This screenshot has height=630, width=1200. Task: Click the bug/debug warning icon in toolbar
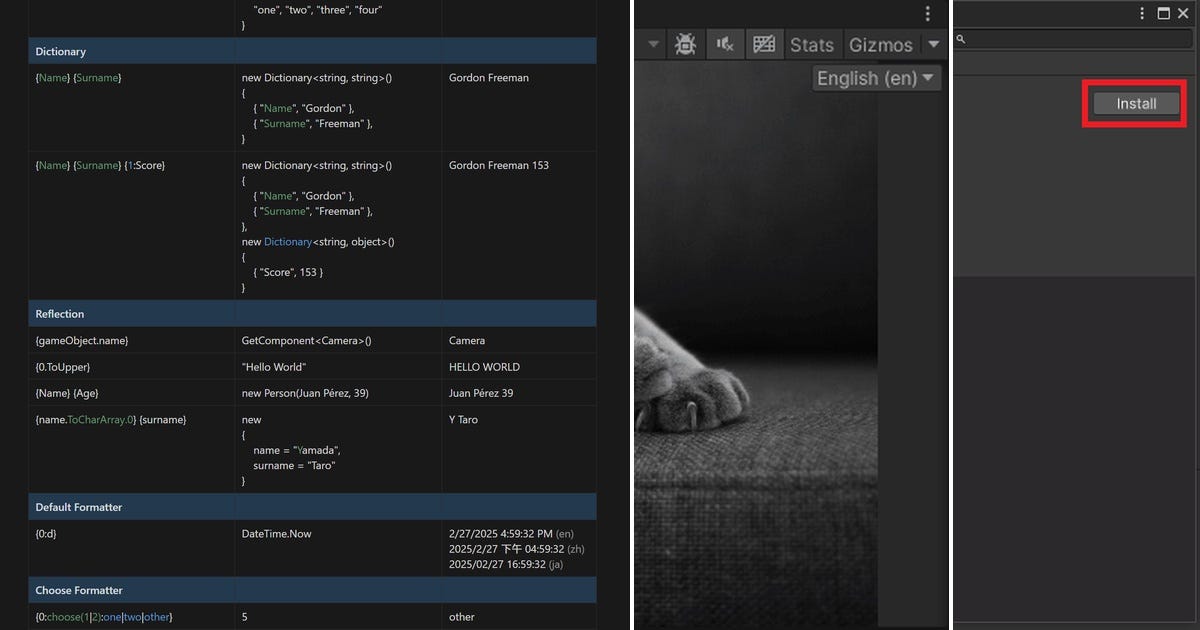[685, 44]
